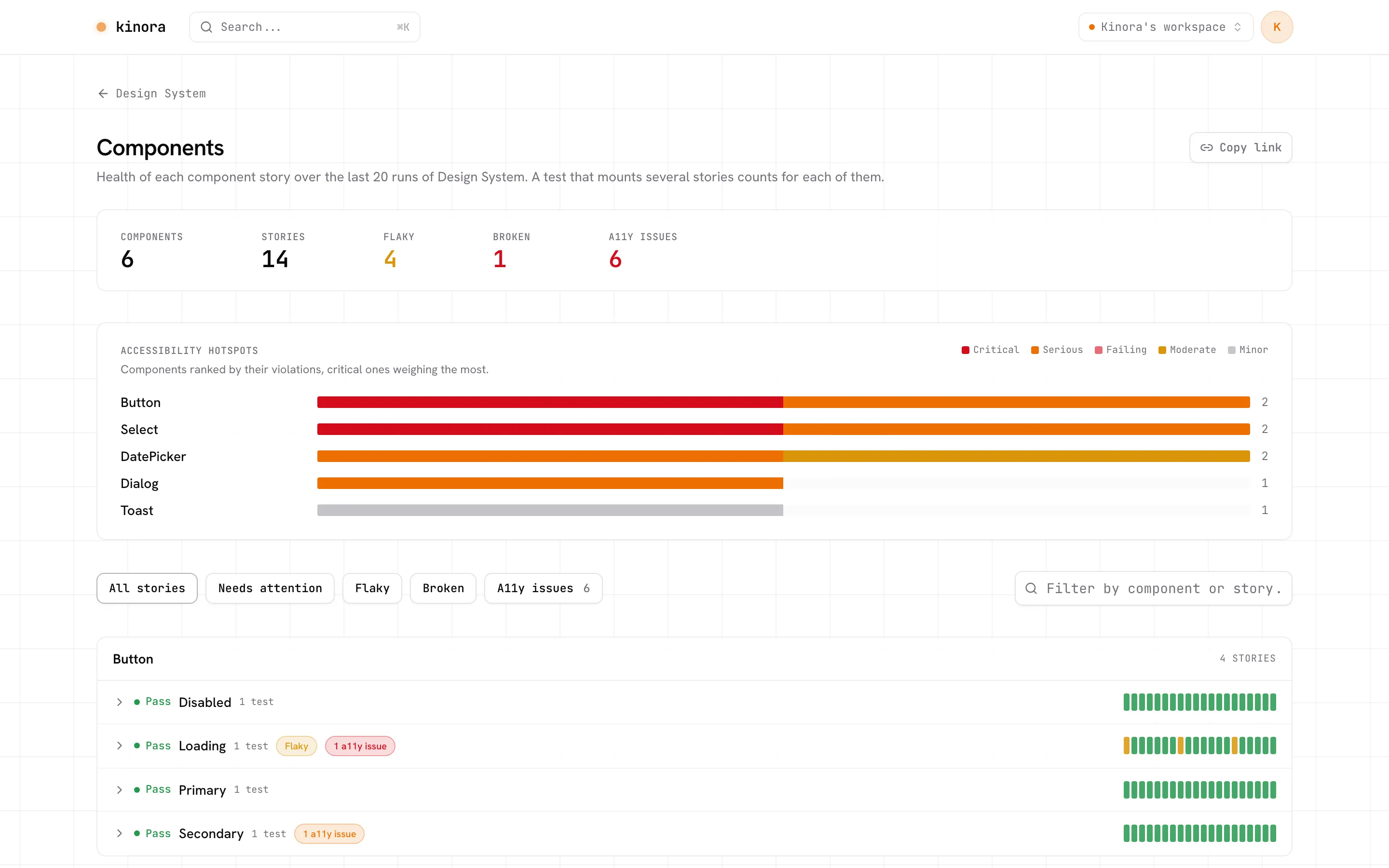
Task: Click the search magnifier icon in top bar
Action: click(x=206, y=27)
